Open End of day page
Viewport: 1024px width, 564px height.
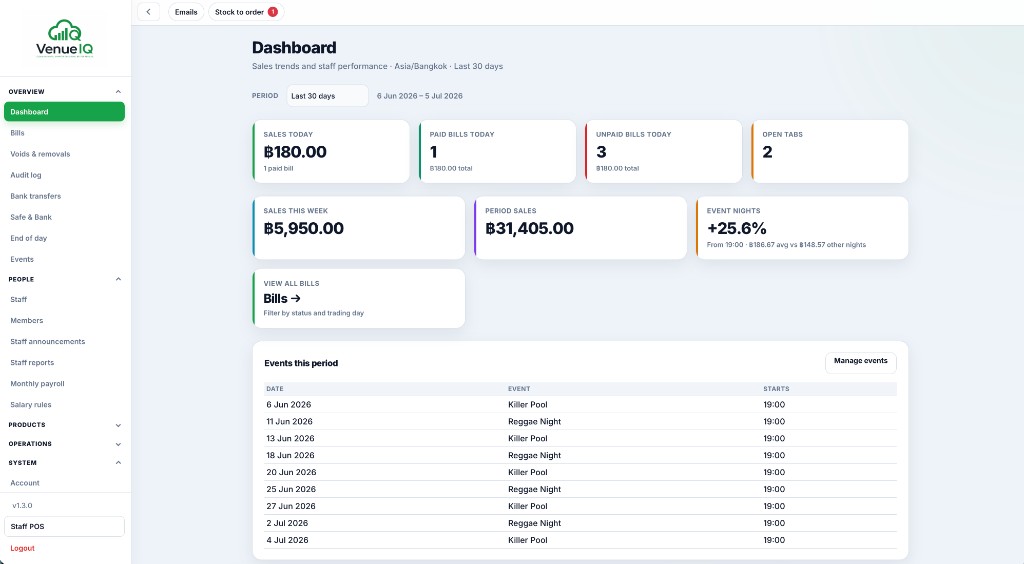(x=64, y=238)
